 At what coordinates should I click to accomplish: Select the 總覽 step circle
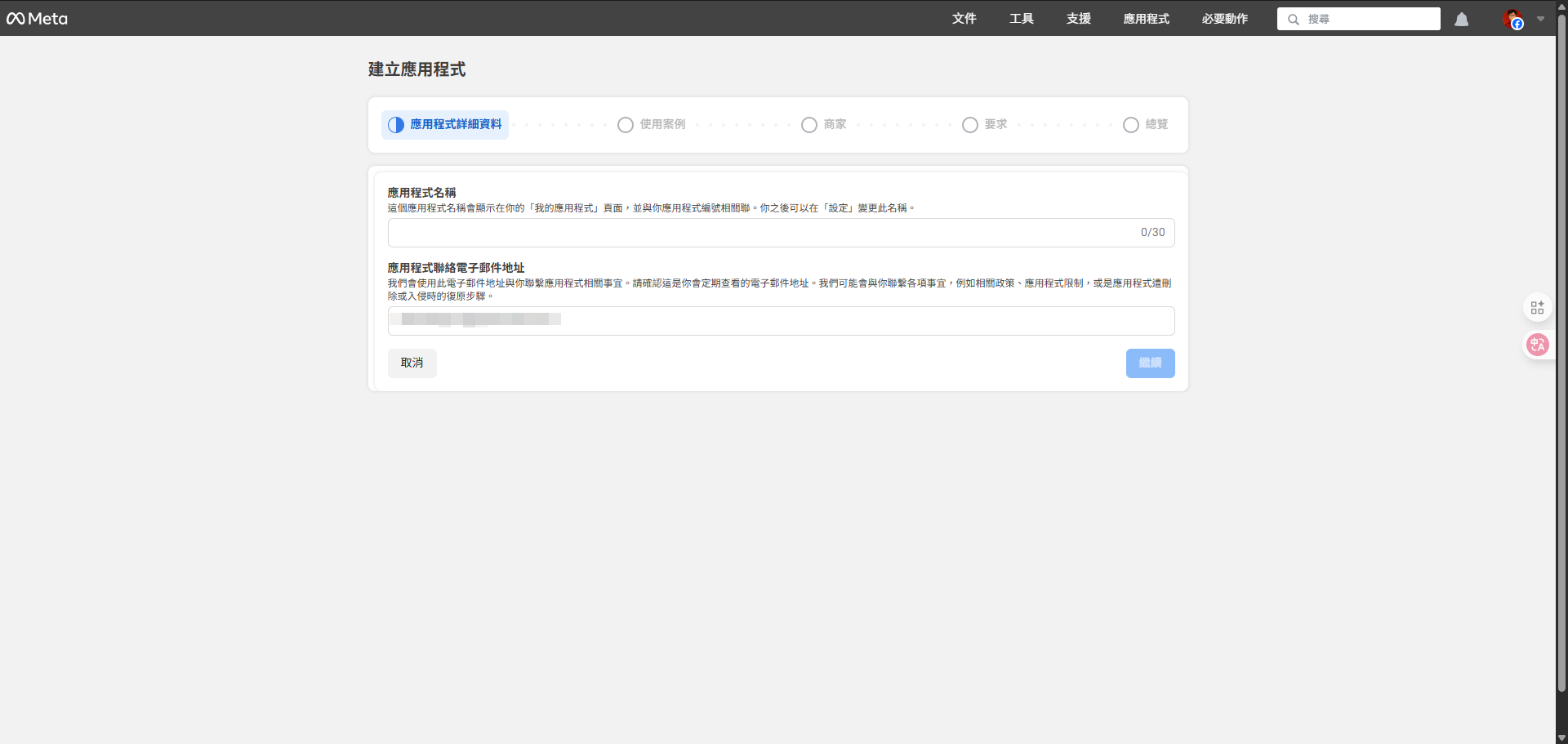tap(1129, 124)
